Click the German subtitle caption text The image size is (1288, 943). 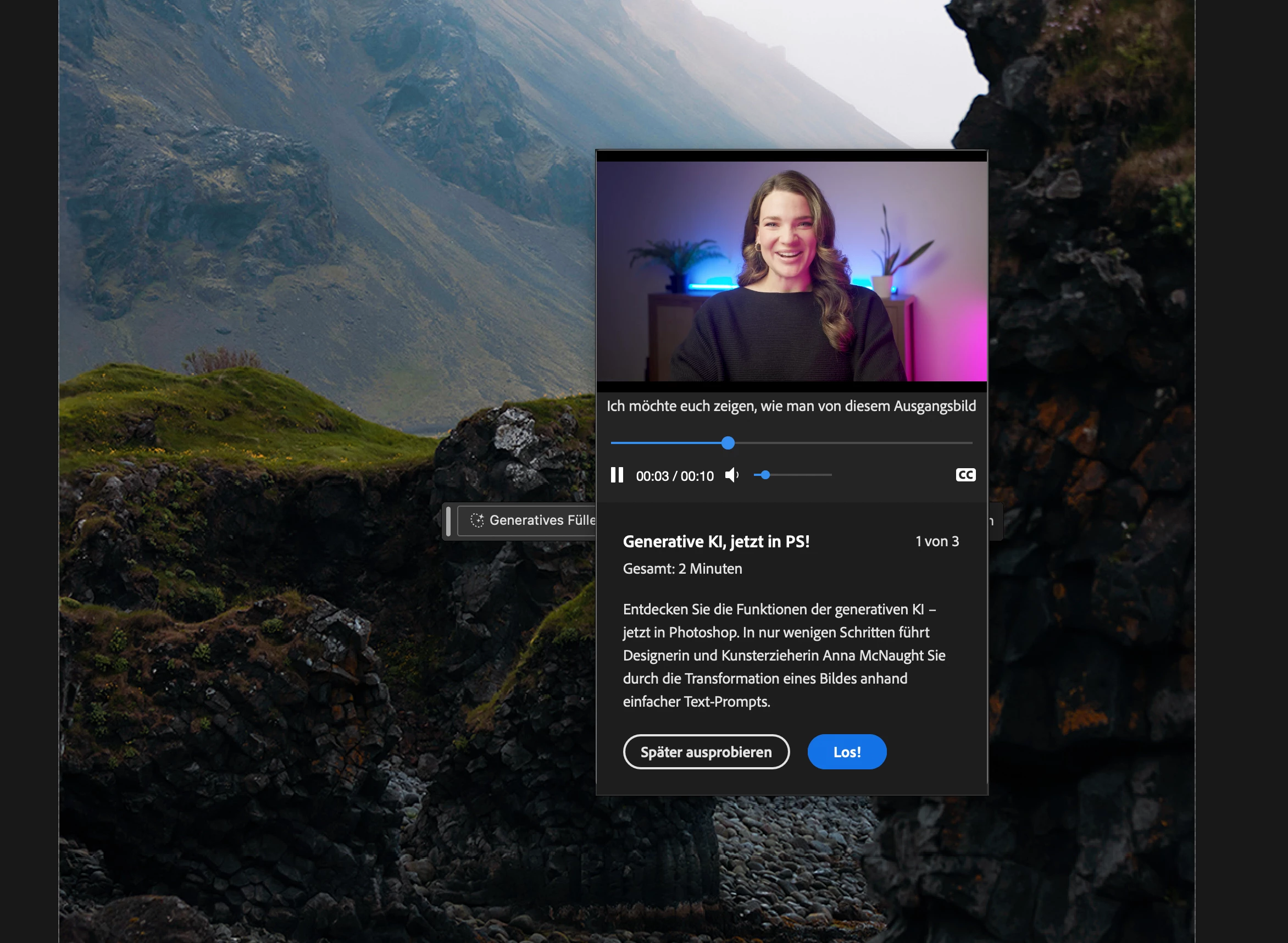[791, 406]
